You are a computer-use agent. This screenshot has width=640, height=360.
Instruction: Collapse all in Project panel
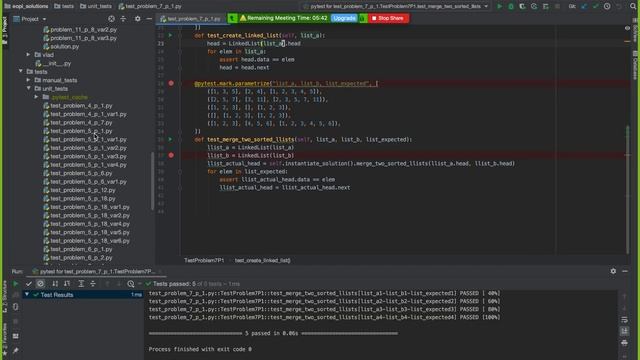pos(123,19)
